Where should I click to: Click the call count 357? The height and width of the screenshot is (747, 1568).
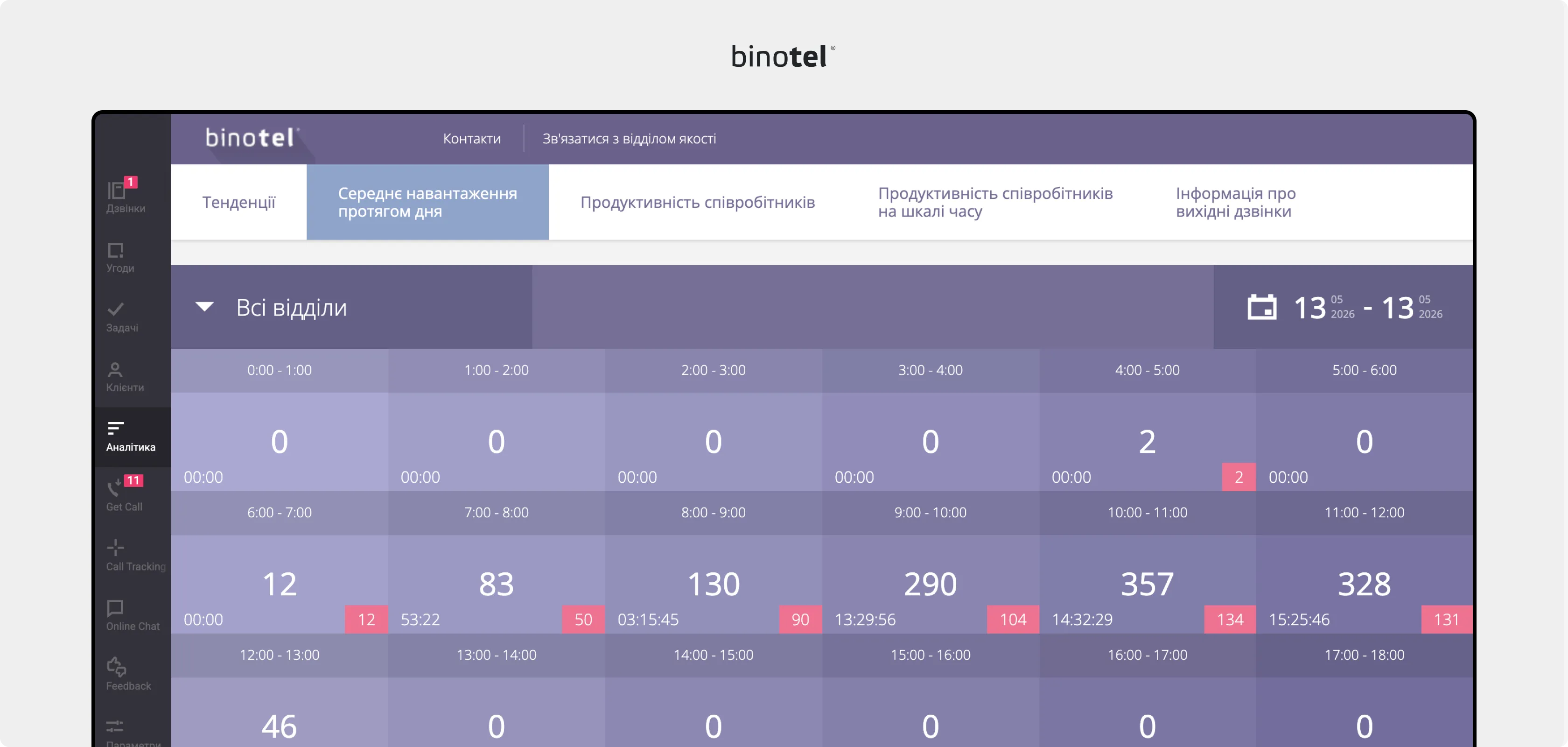(x=1148, y=584)
